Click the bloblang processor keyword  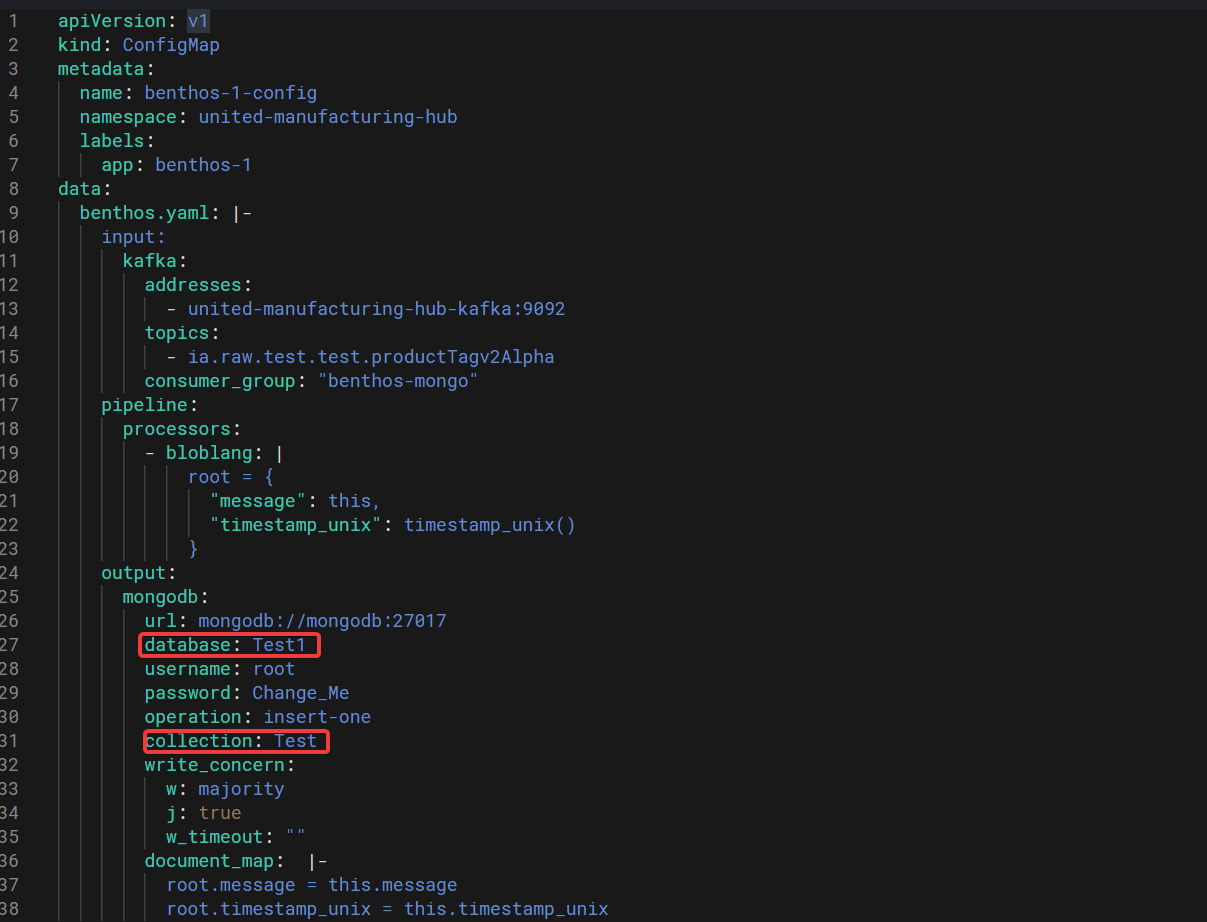tap(210, 452)
